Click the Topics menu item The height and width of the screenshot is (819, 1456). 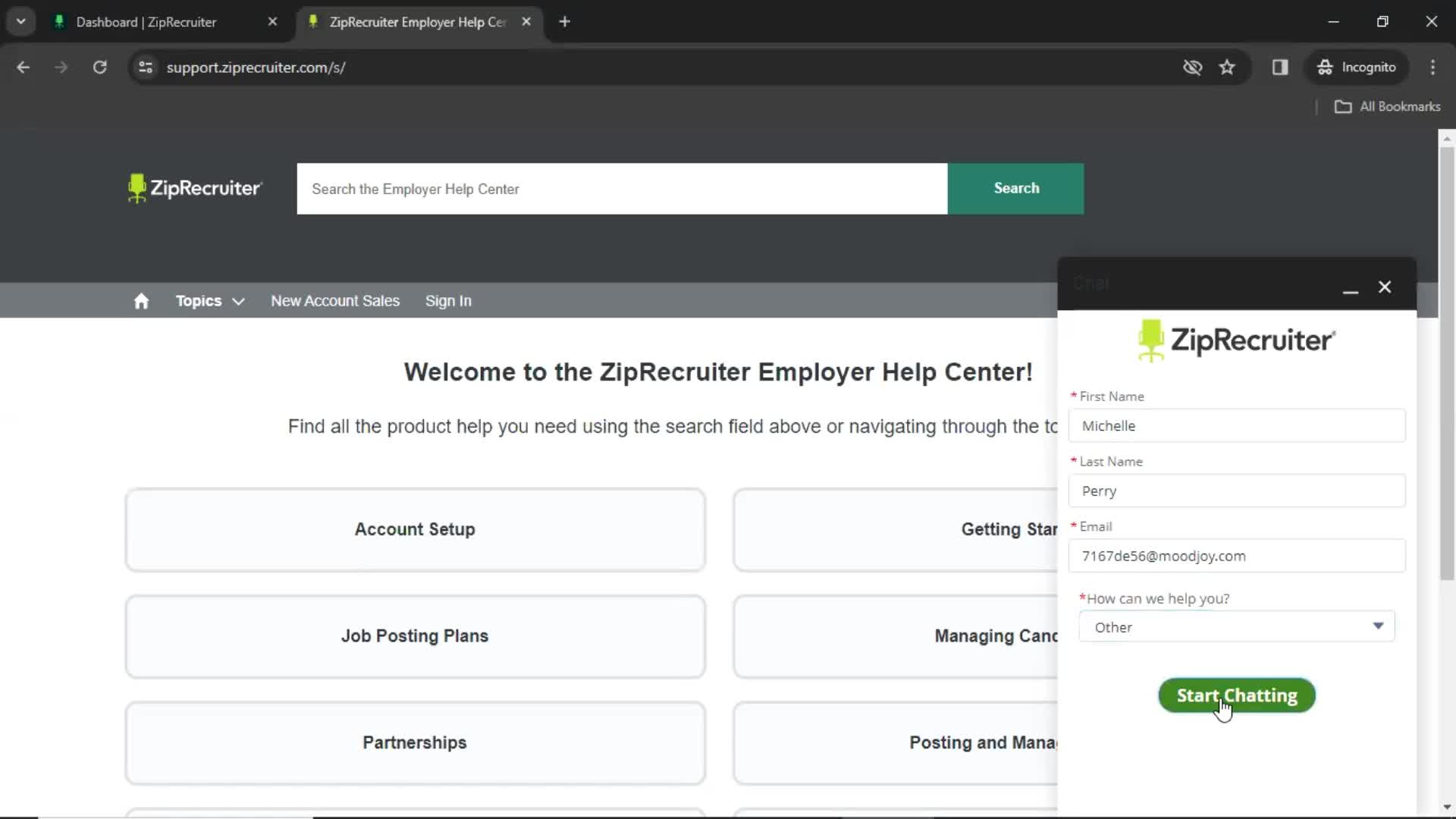(x=198, y=300)
